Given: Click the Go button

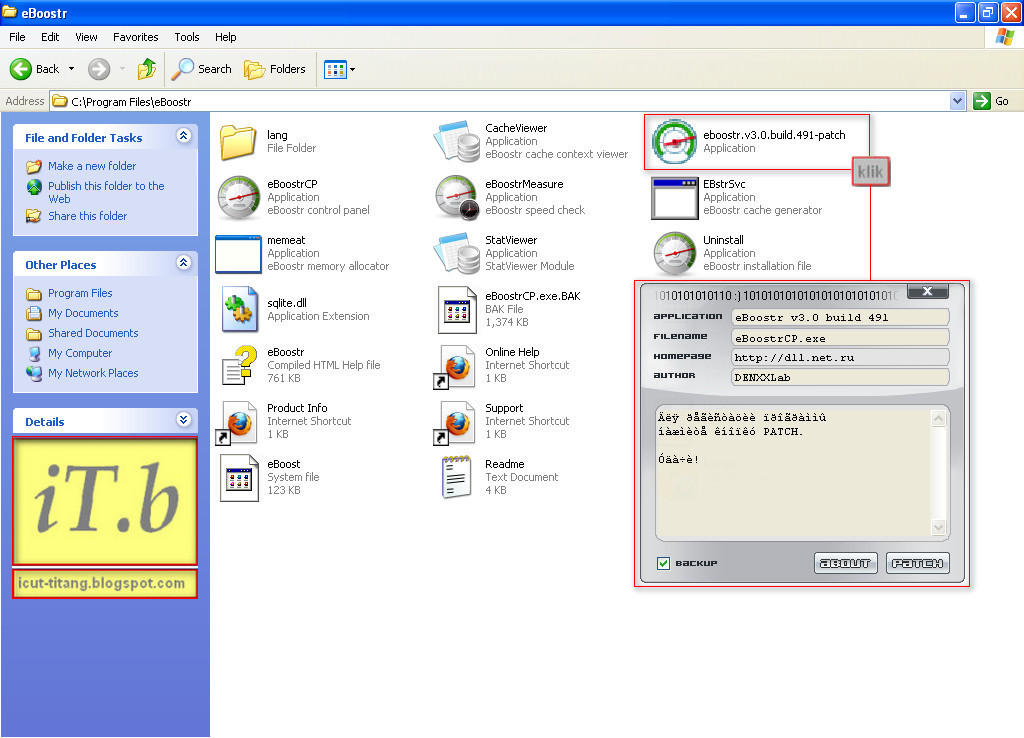Looking at the screenshot, I should click(991, 101).
